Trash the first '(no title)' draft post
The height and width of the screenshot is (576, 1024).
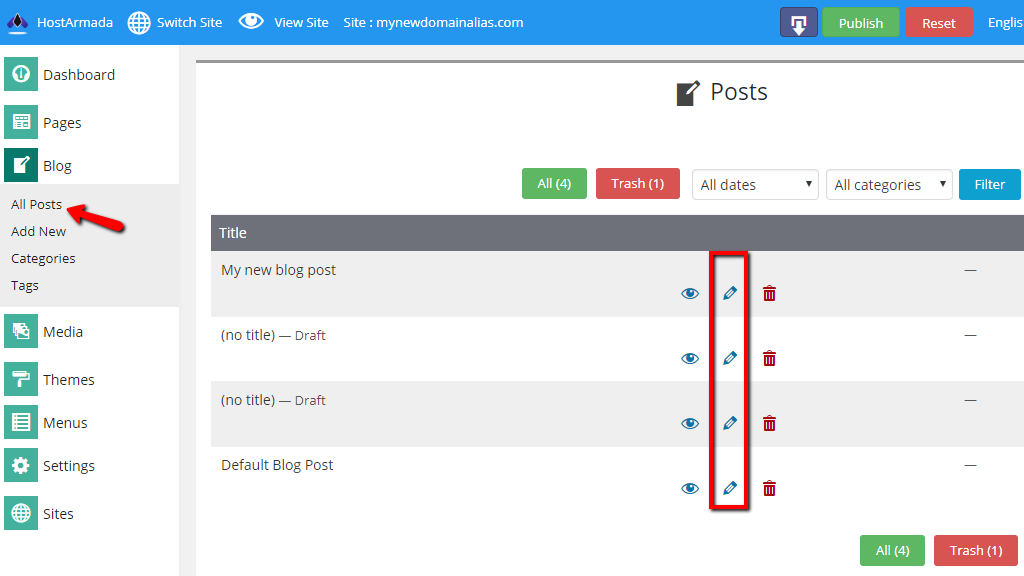[769, 359]
